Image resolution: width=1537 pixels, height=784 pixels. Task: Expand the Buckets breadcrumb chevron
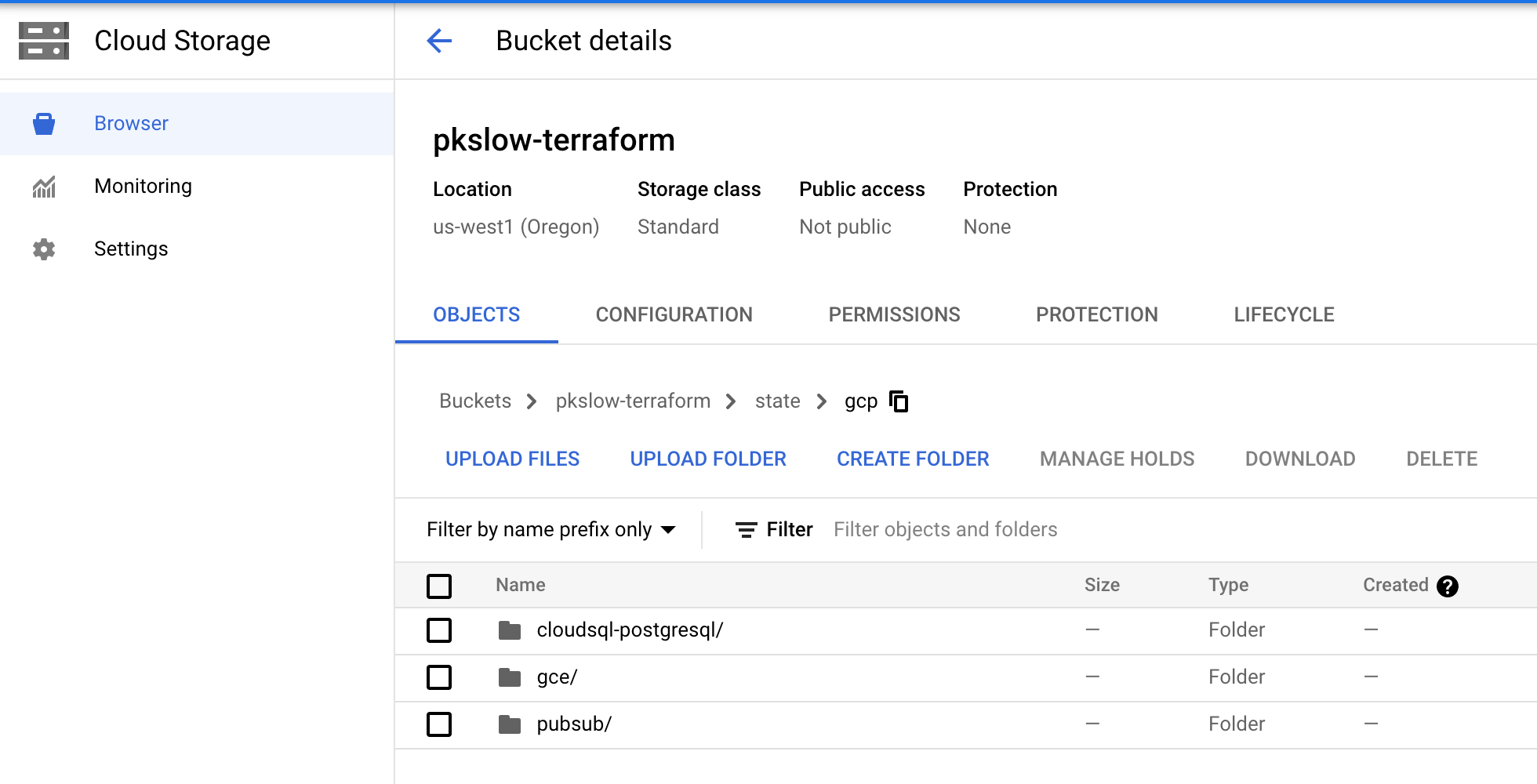[532, 401]
